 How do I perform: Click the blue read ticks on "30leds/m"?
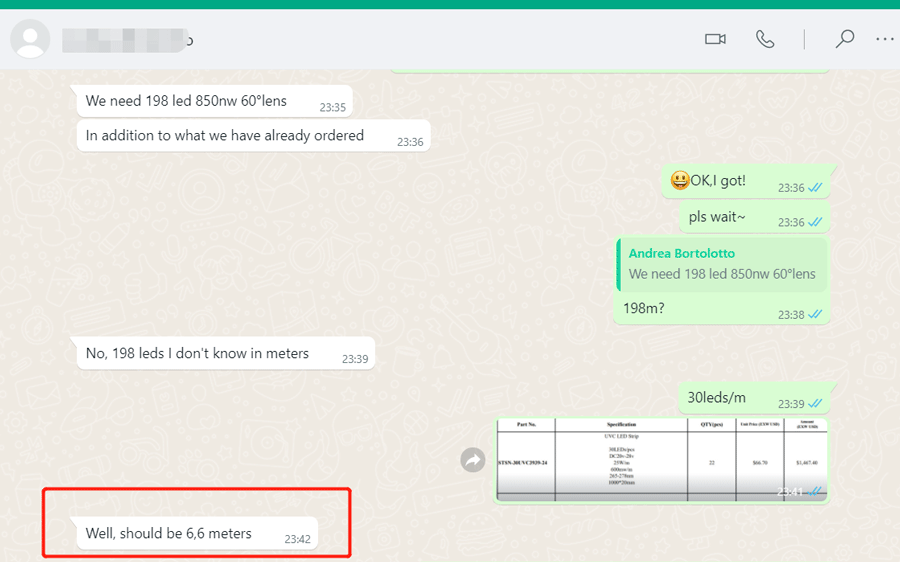coord(815,403)
